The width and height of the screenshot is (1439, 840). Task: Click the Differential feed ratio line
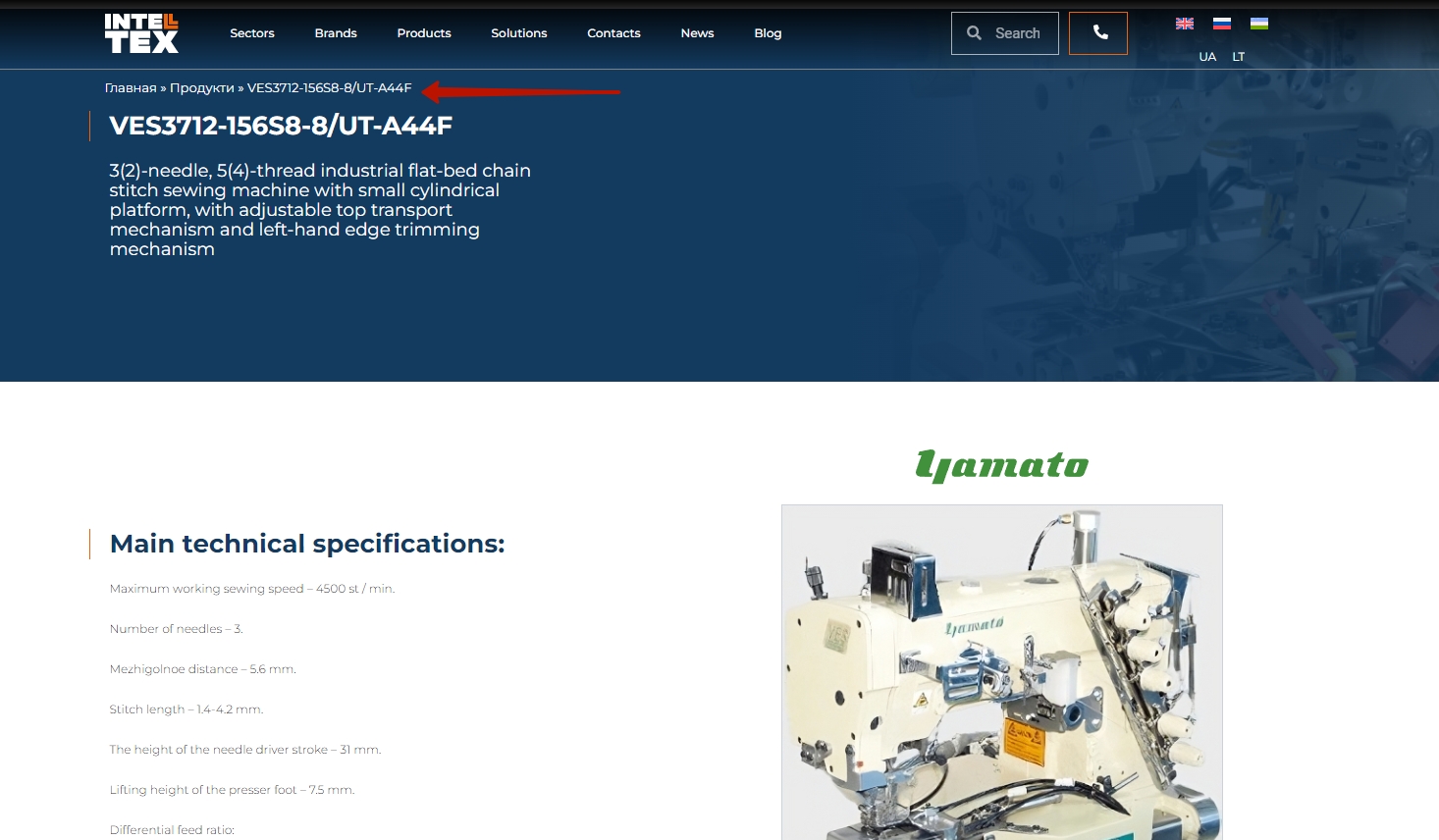click(172, 830)
